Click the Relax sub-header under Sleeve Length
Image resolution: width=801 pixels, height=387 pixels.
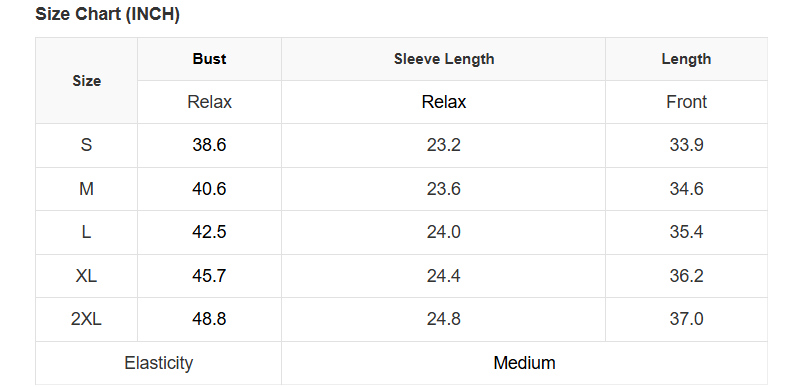point(443,102)
